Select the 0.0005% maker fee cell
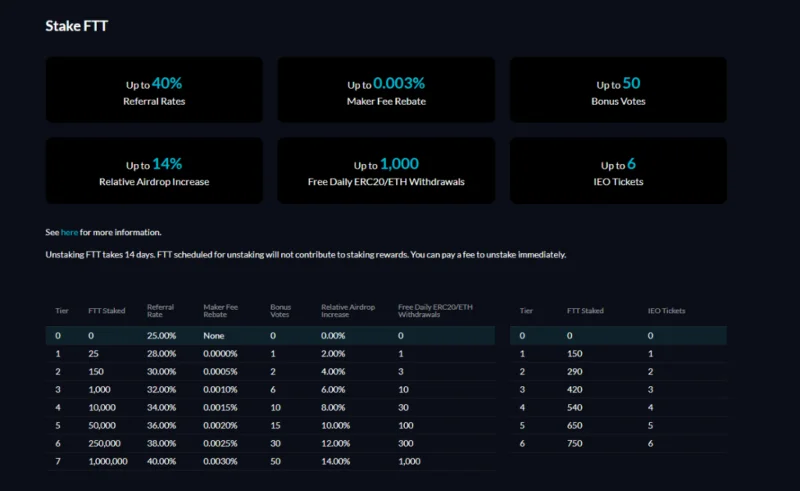The width and height of the screenshot is (800, 491). 220,372
